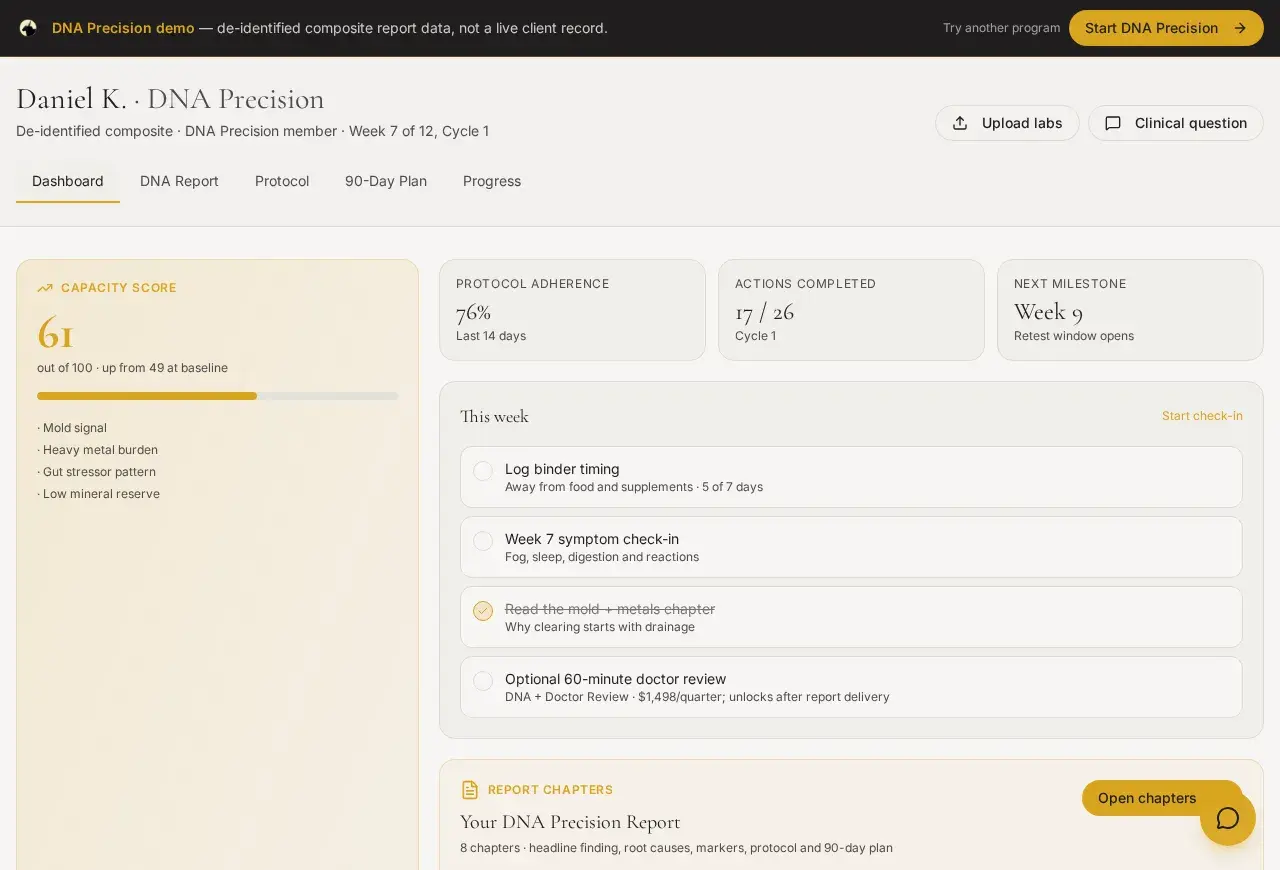Click the upload icon beside Upload labs
This screenshot has width=1280, height=870.
click(960, 123)
